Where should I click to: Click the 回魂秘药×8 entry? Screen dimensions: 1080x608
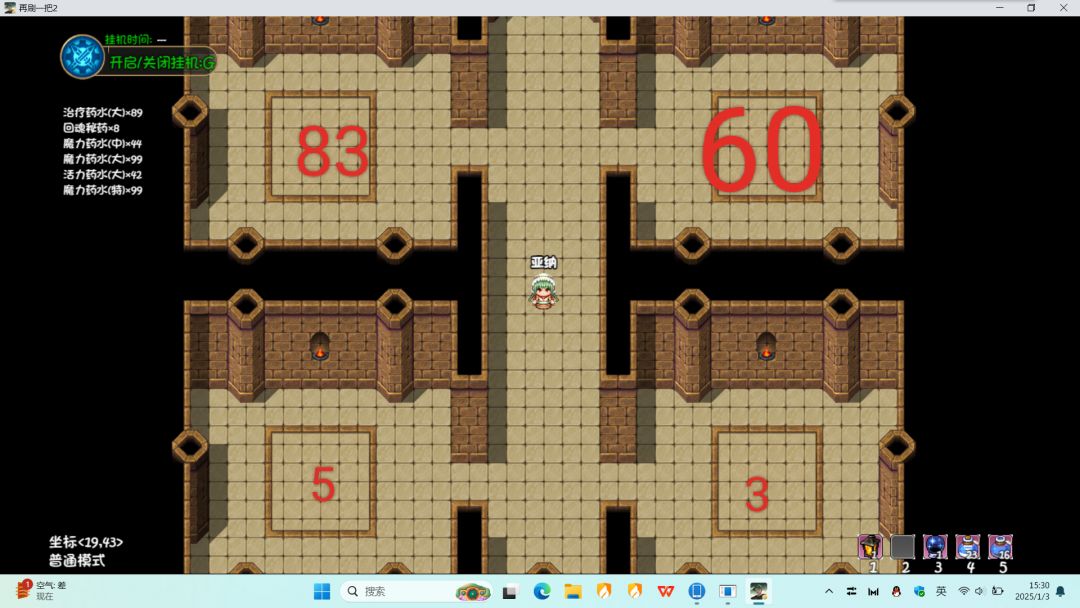point(91,128)
